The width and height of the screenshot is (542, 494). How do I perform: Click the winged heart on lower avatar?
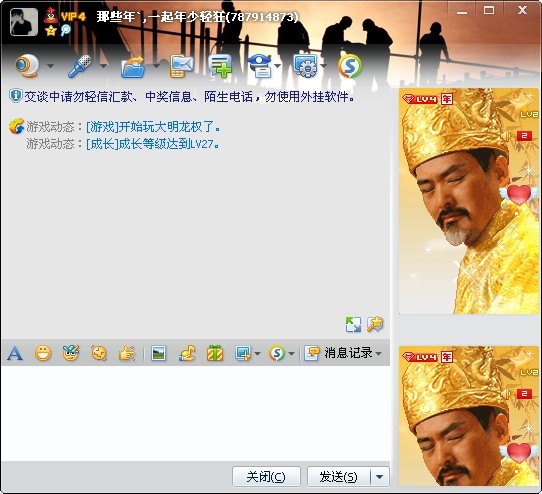(519, 452)
